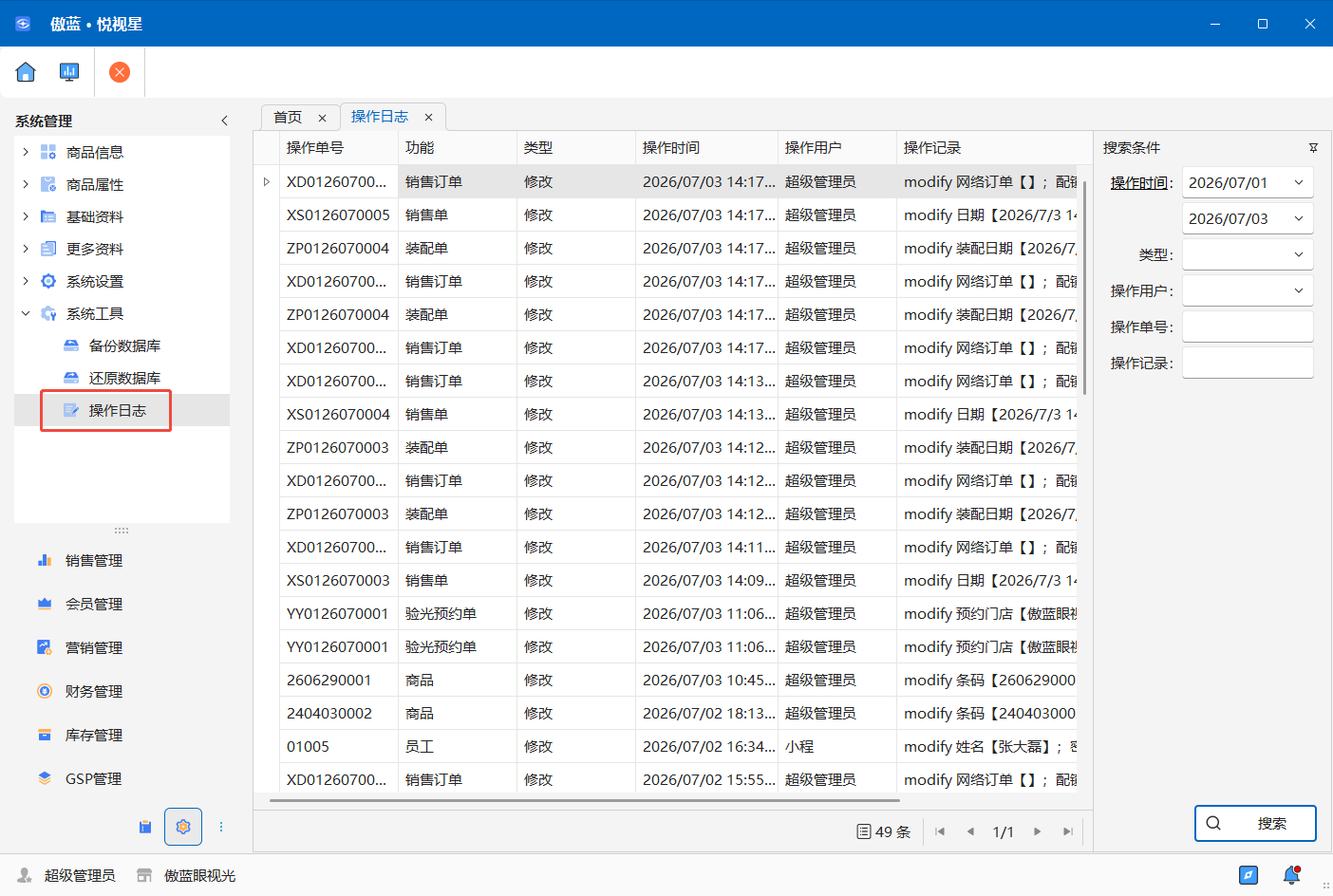
Task: Pin the search conditions panel
Action: tap(1313, 148)
